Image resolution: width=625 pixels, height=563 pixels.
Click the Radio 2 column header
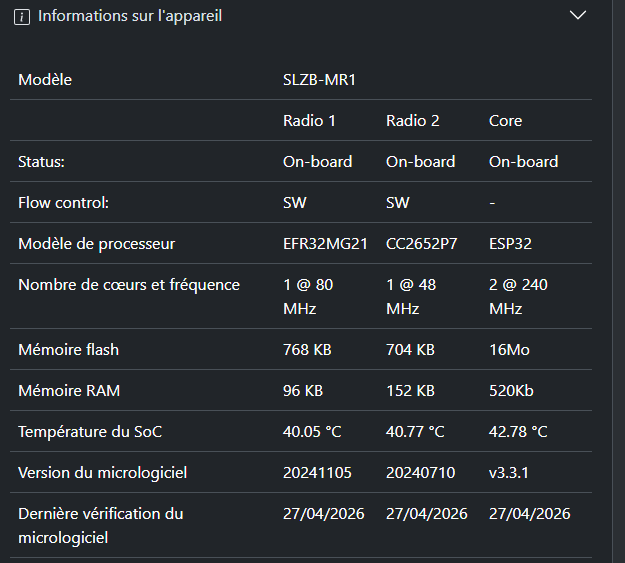click(x=413, y=120)
